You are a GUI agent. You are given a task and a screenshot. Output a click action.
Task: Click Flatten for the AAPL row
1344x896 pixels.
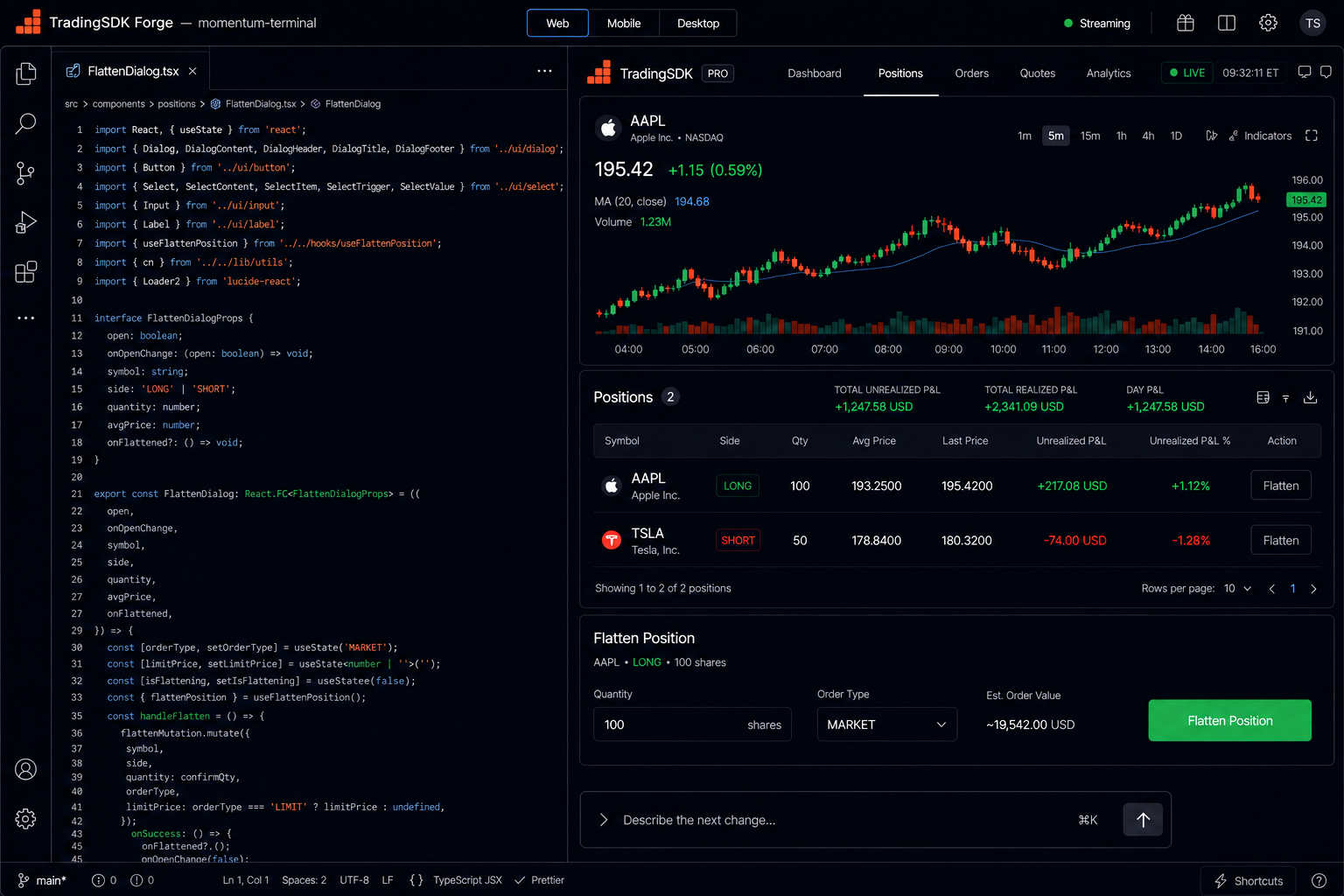1280,486
